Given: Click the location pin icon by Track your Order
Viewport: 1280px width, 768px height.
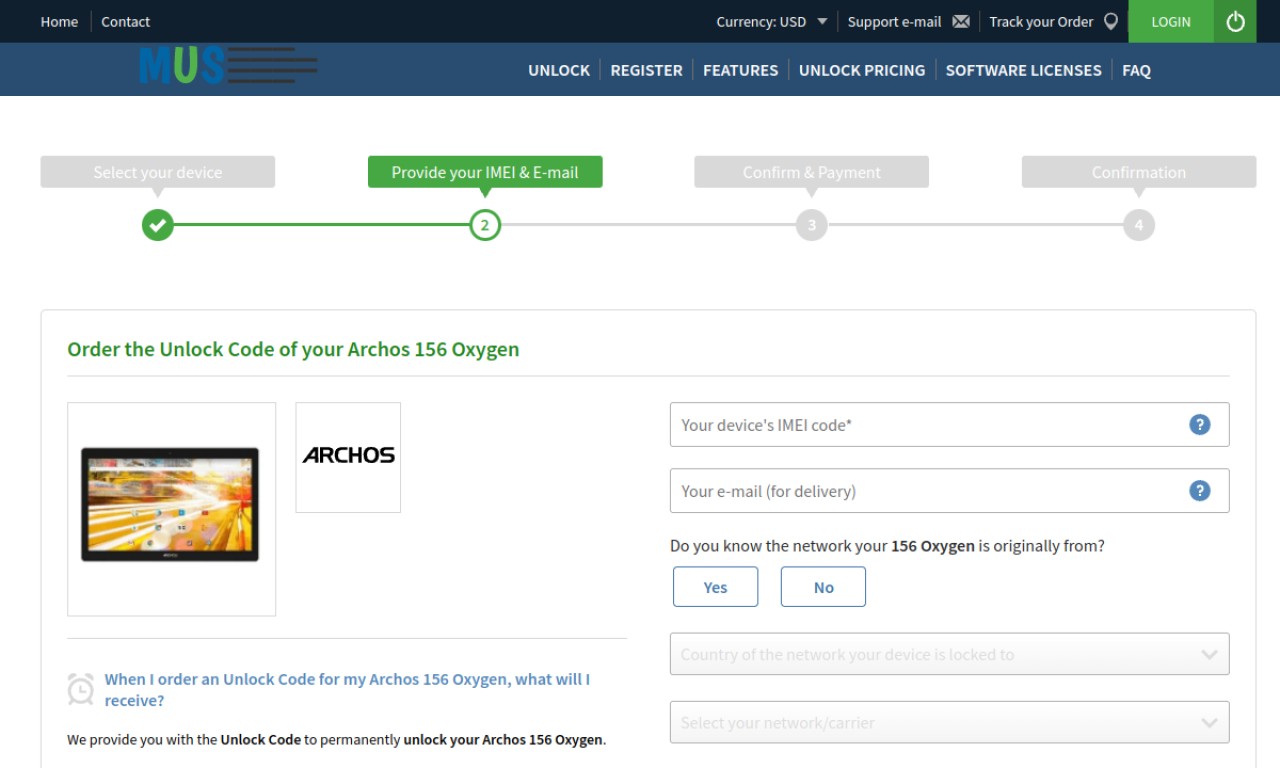Looking at the screenshot, I should pyautogui.click(x=1111, y=21).
